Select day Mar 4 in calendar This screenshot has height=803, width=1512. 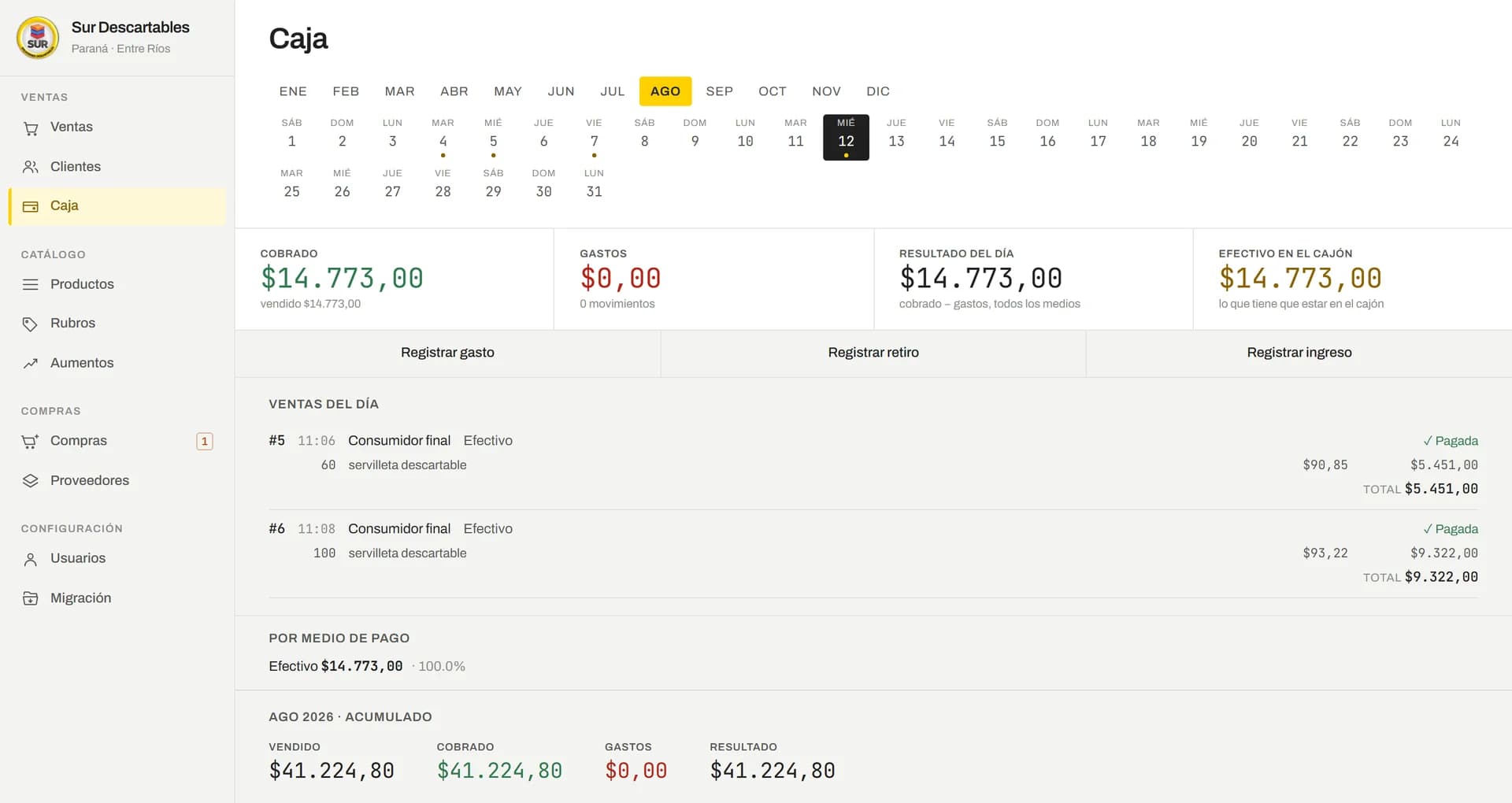tap(443, 137)
